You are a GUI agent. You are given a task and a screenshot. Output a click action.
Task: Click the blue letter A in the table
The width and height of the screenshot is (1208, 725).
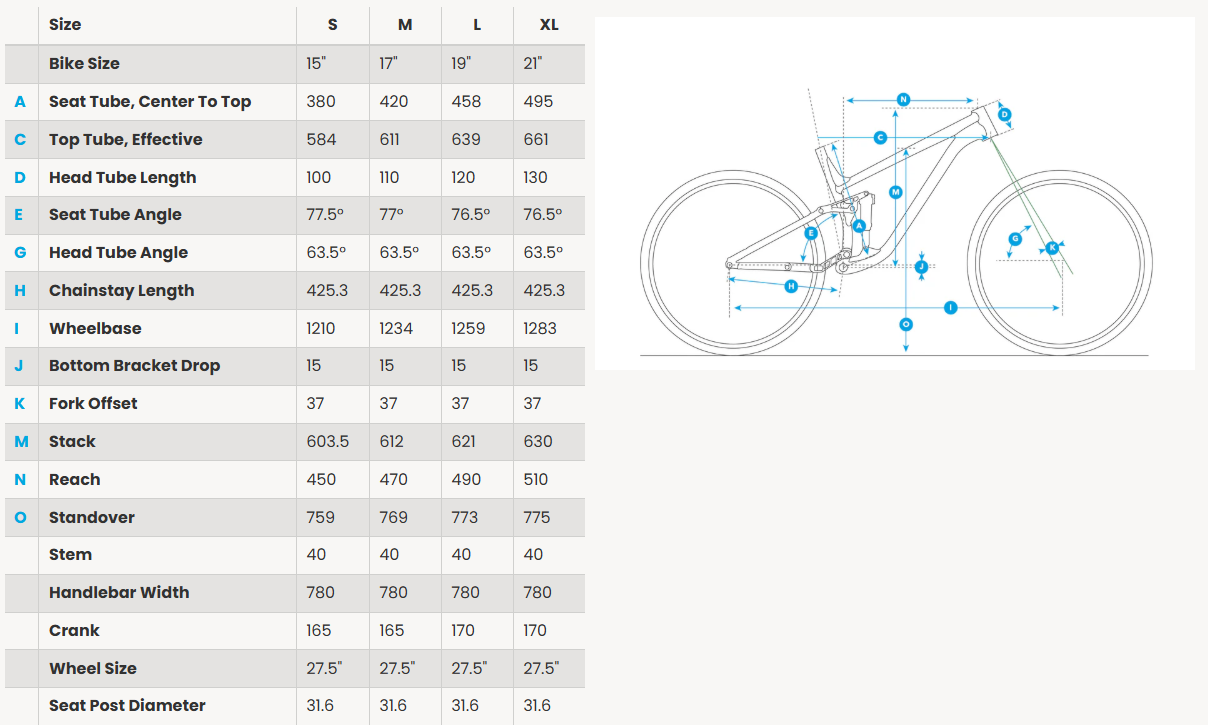(20, 101)
